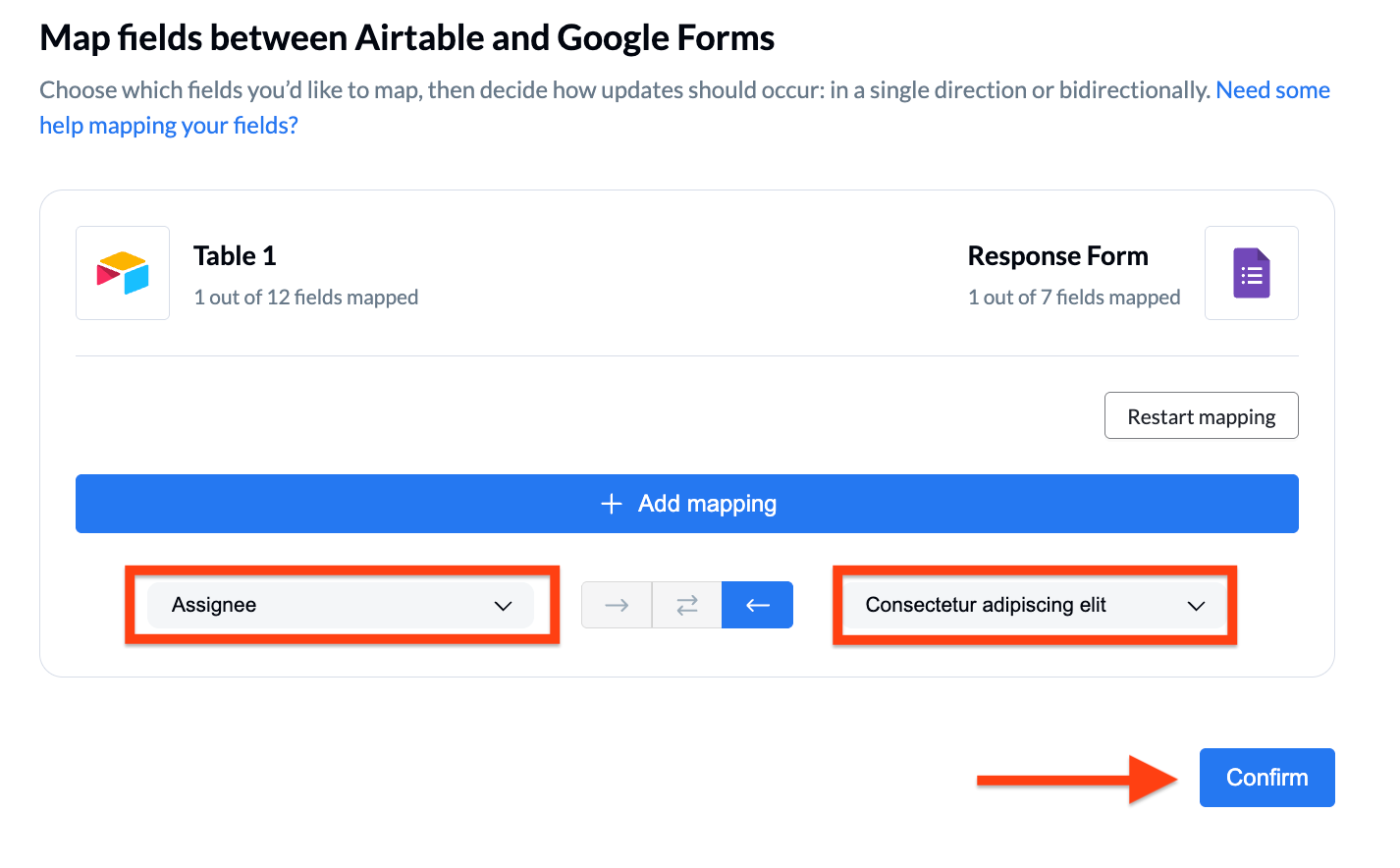Click the Google Forms icon

[x=1251, y=273]
